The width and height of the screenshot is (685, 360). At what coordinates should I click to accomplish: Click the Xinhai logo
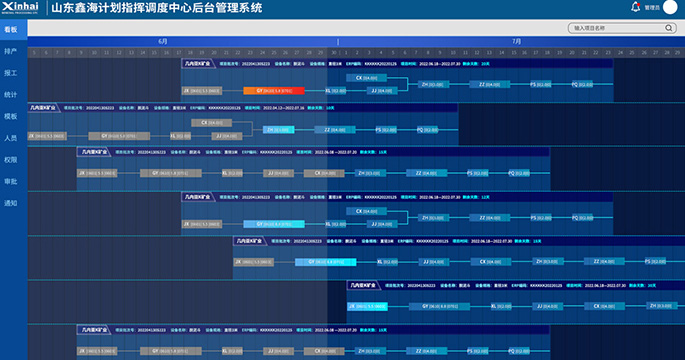pyautogui.click(x=20, y=7)
